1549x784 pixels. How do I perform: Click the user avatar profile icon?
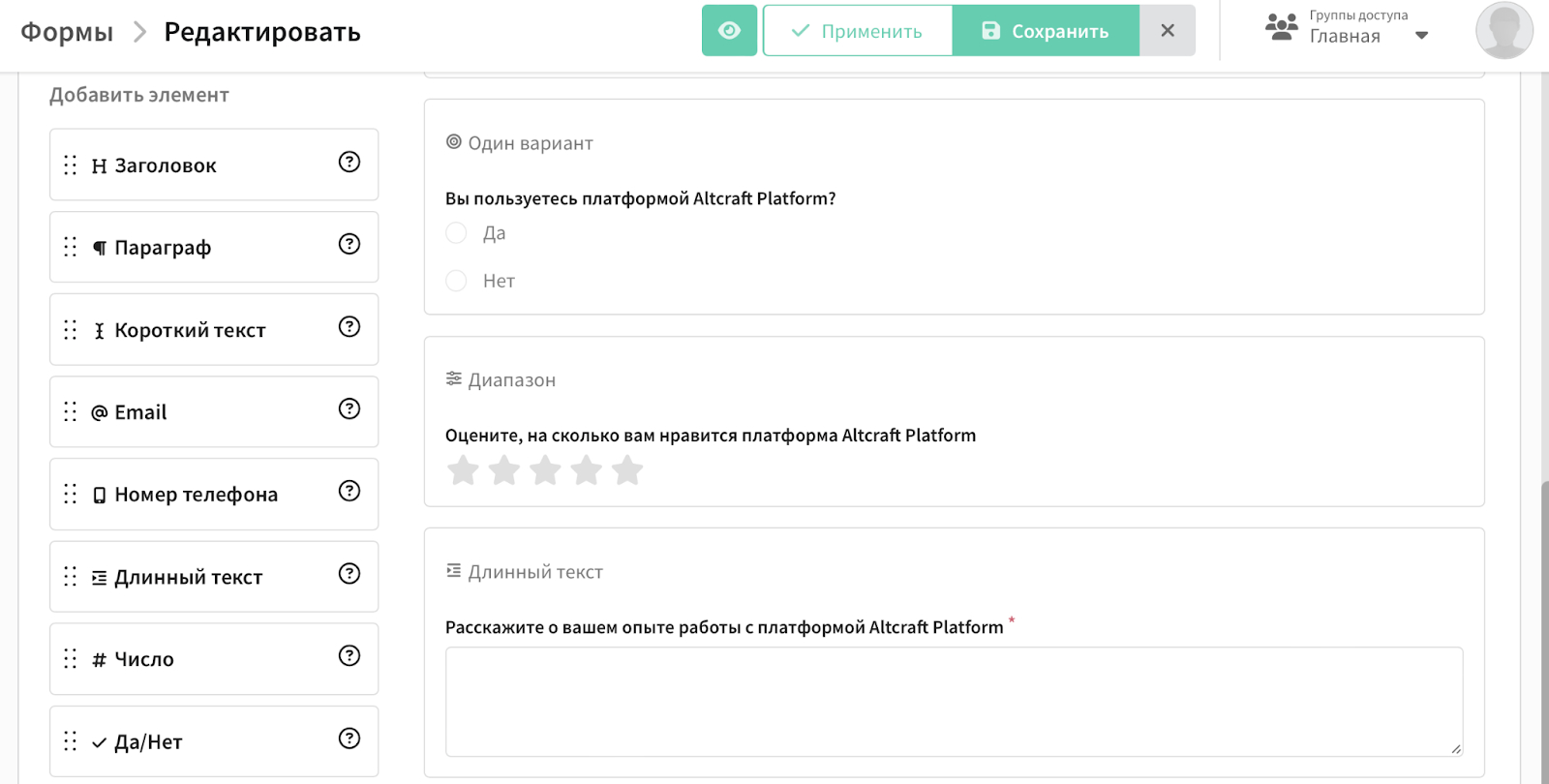[1503, 31]
